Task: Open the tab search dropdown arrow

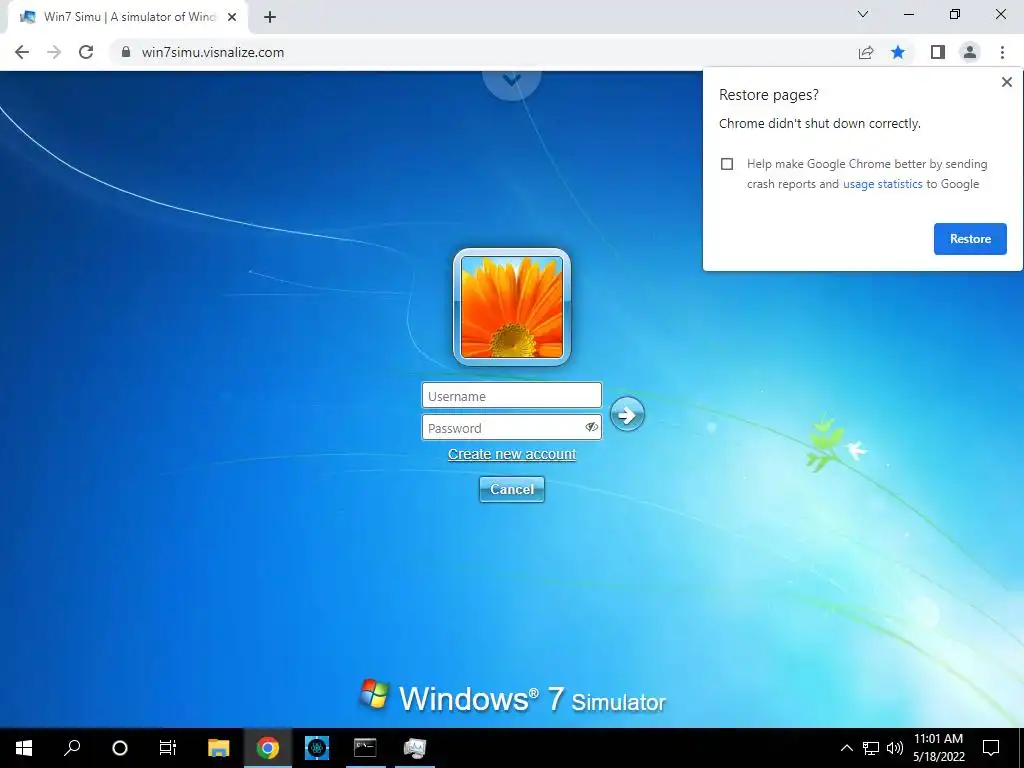Action: coord(863,14)
